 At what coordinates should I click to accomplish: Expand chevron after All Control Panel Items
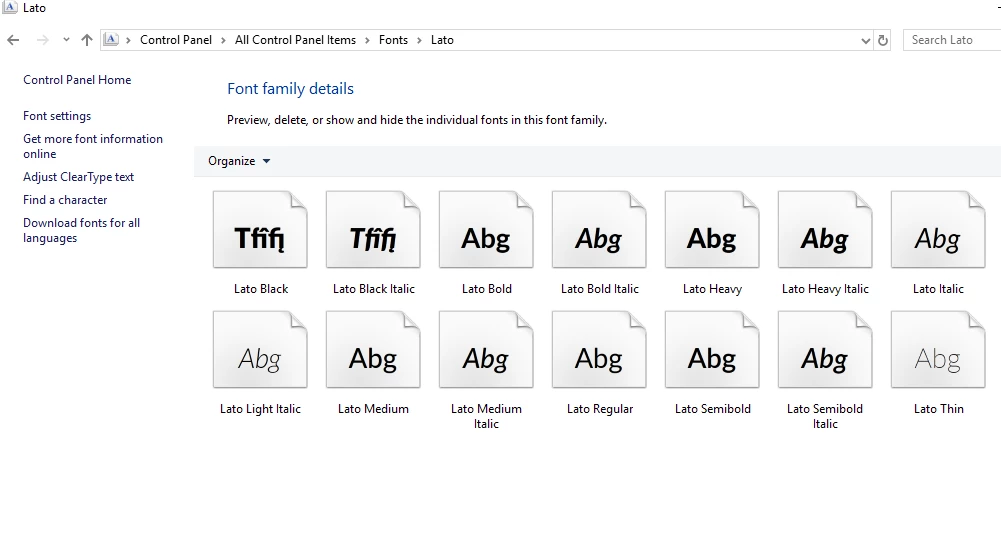coord(367,40)
